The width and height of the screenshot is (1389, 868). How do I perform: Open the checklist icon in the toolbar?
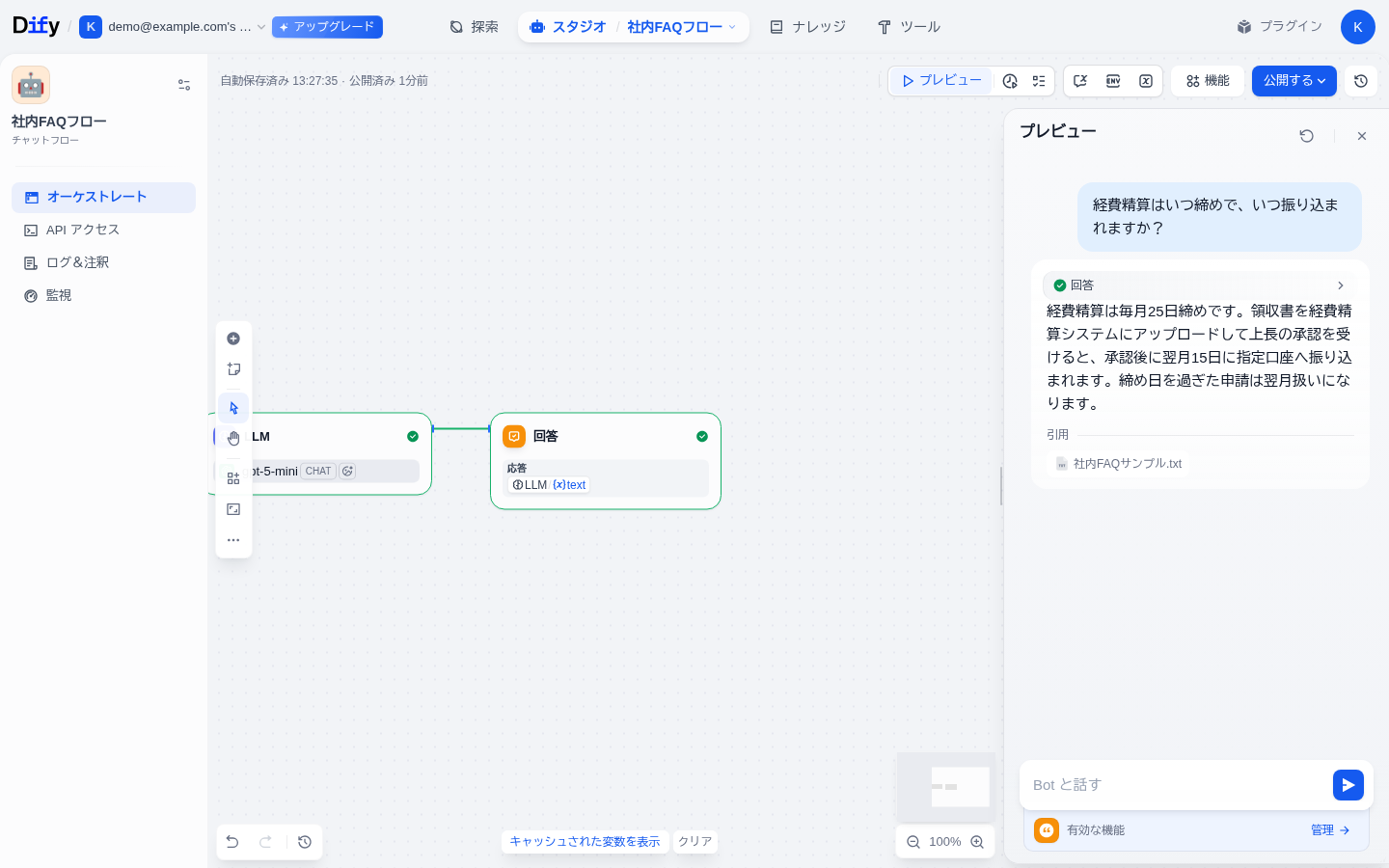pyautogui.click(x=1039, y=81)
